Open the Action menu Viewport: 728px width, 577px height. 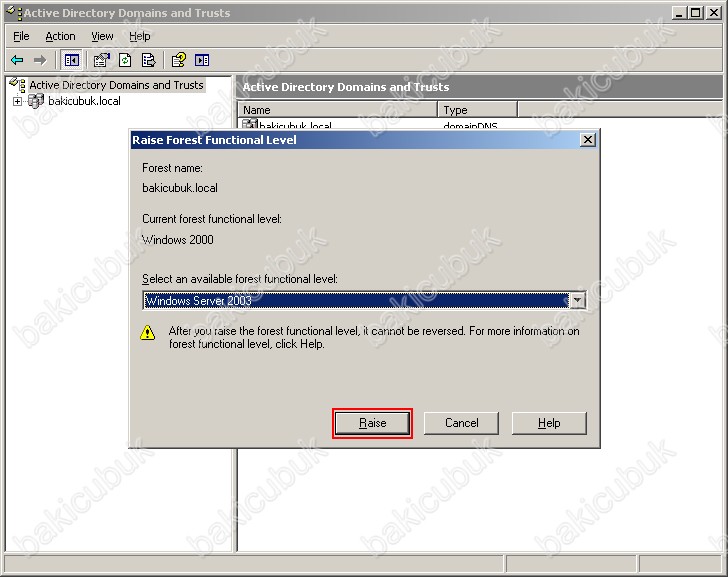tap(60, 36)
